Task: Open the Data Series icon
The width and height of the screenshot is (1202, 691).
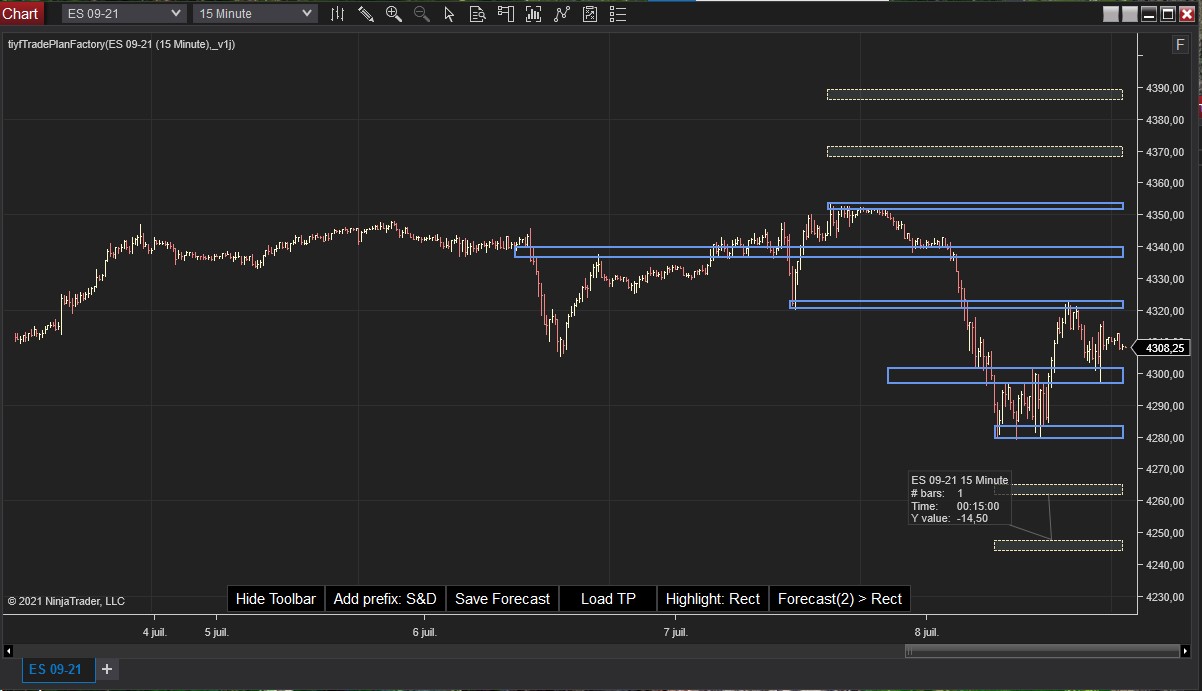Action: click(535, 14)
